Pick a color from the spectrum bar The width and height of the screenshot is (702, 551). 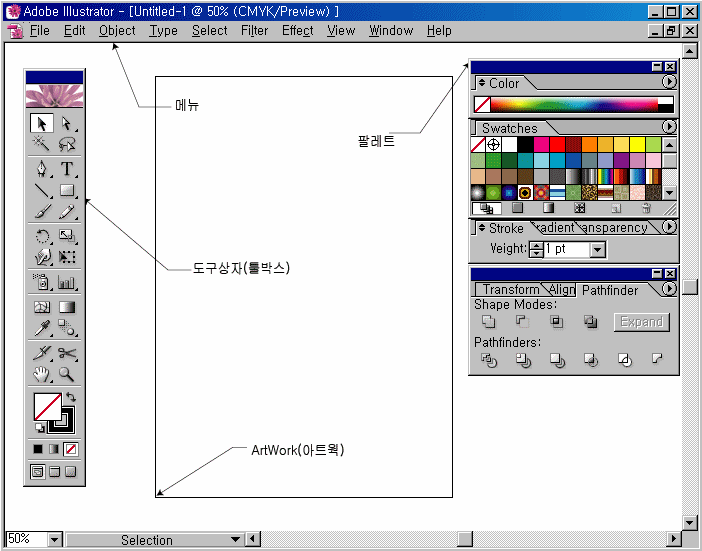574,104
